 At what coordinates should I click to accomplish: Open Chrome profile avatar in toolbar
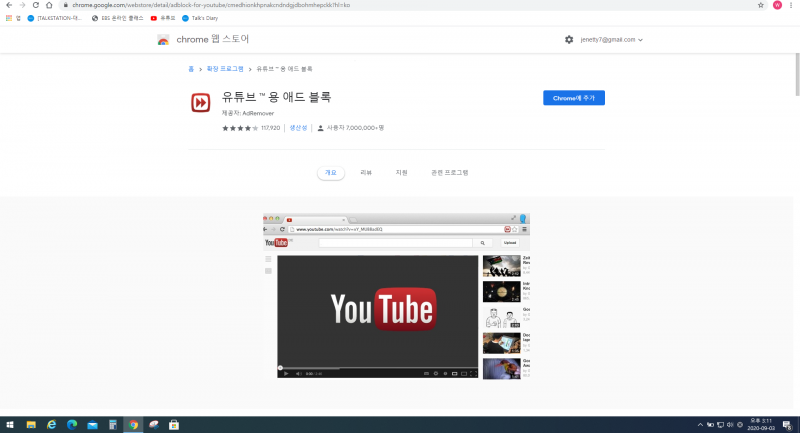tap(777, 5)
